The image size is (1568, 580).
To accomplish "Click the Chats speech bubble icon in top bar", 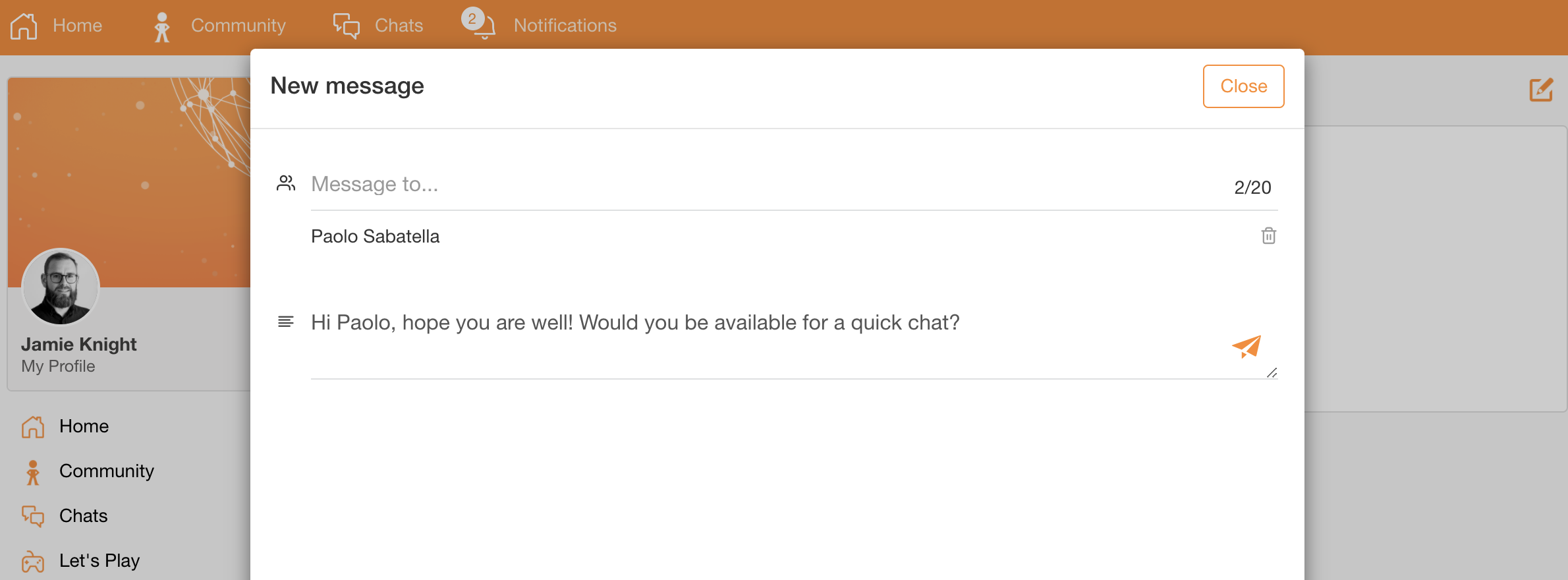I will 347,26.
